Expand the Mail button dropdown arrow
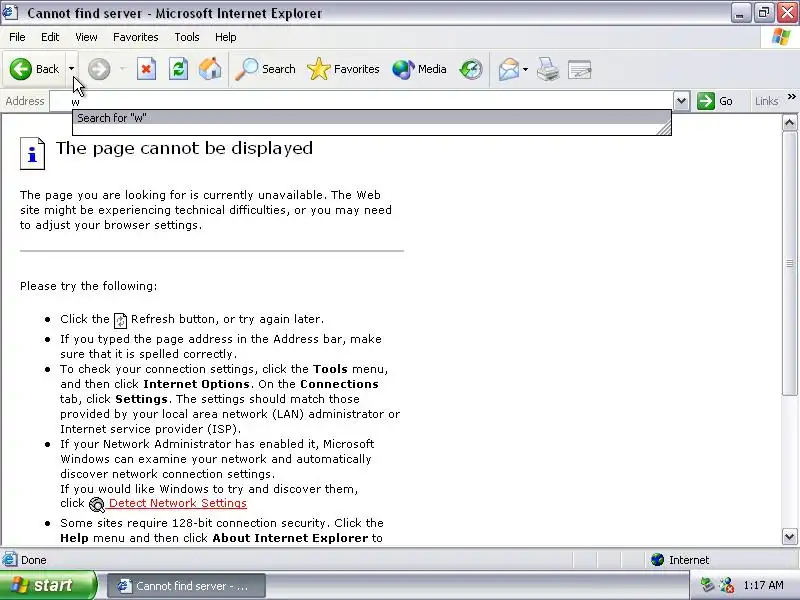Viewport: 800px width, 600px height. coord(526,69)
